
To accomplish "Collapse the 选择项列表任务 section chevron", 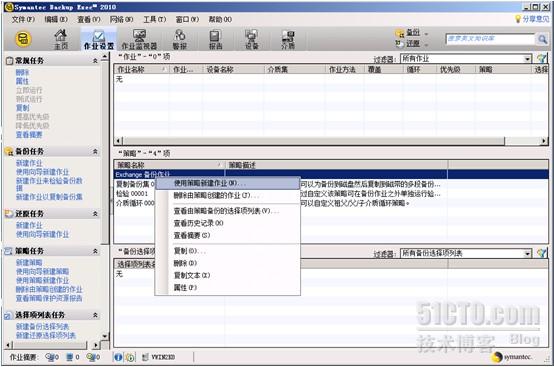I will coord(95,315).
